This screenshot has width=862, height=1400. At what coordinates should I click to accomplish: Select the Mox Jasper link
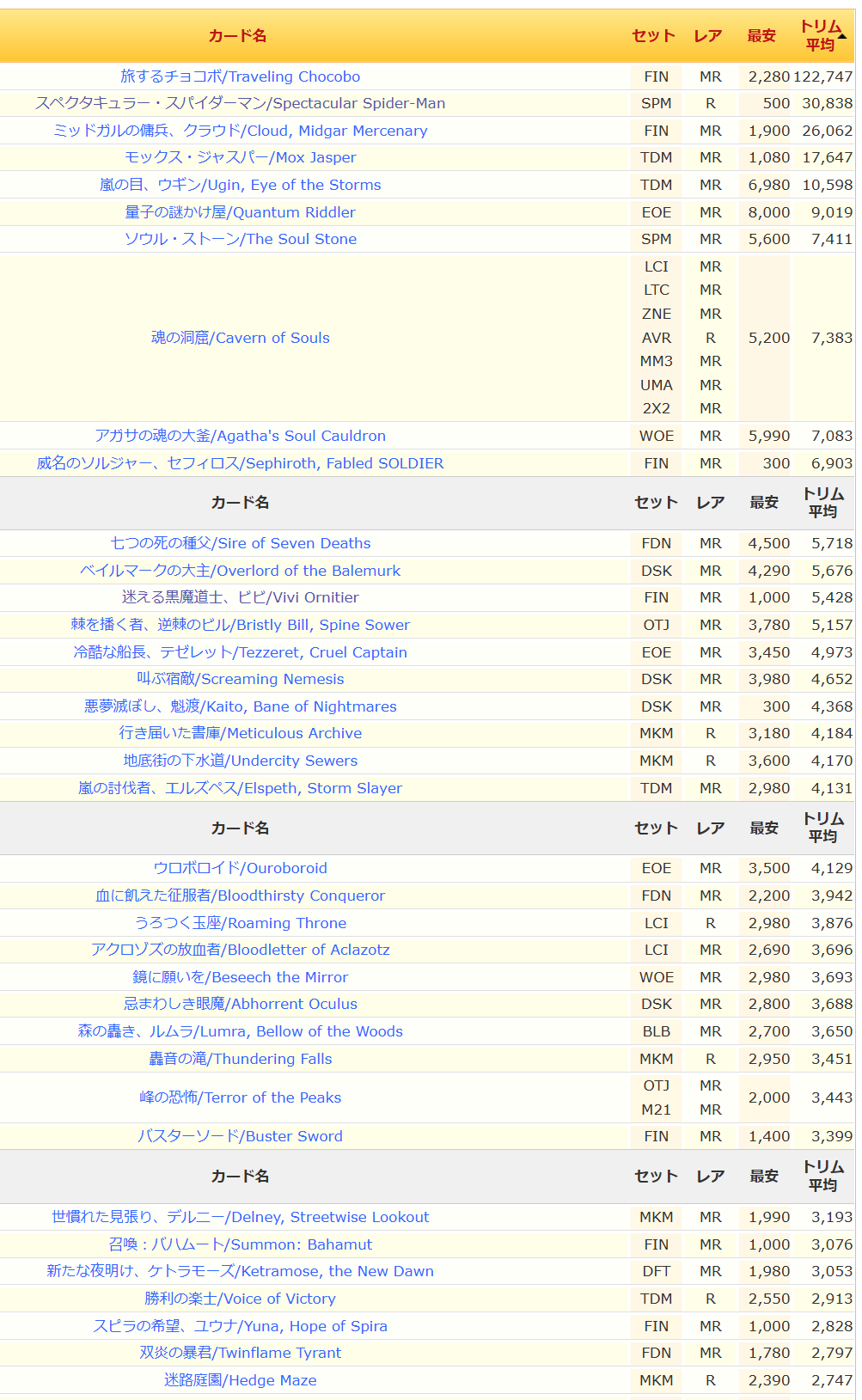240,157
